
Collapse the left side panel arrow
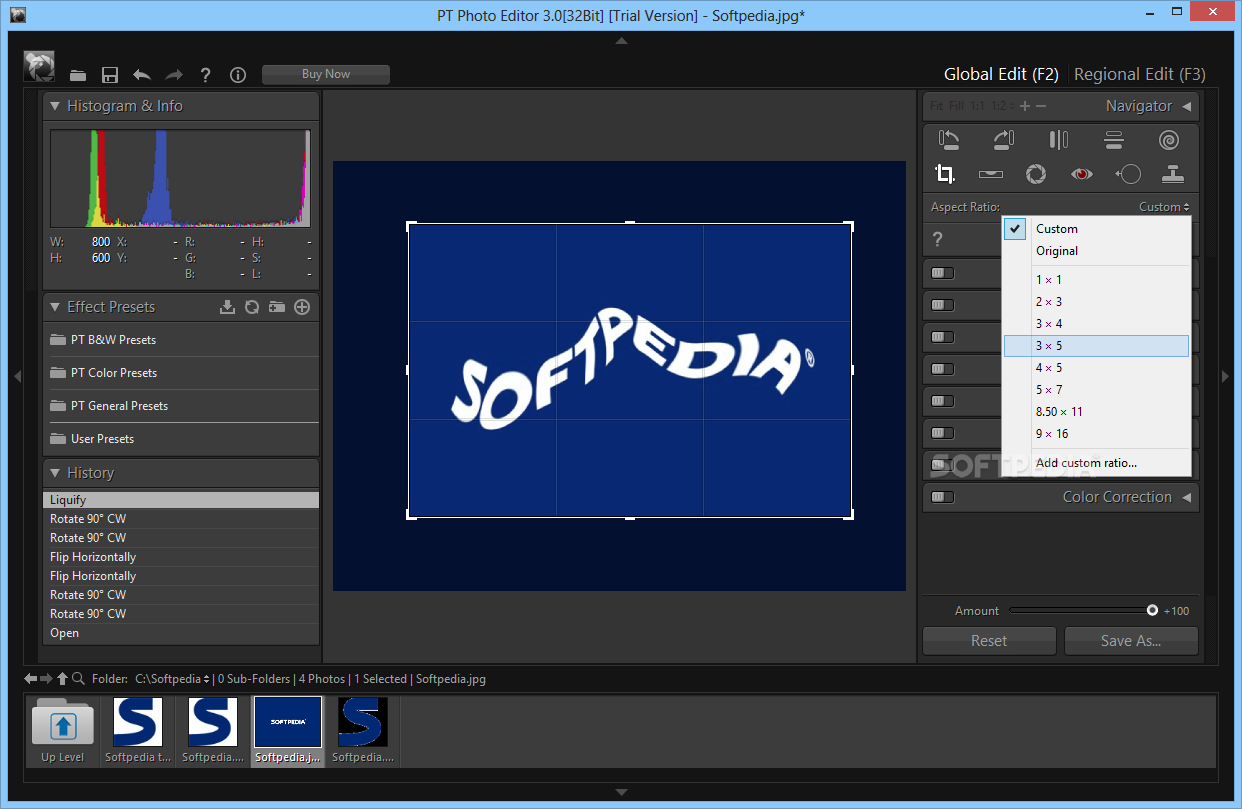point(16,376)
